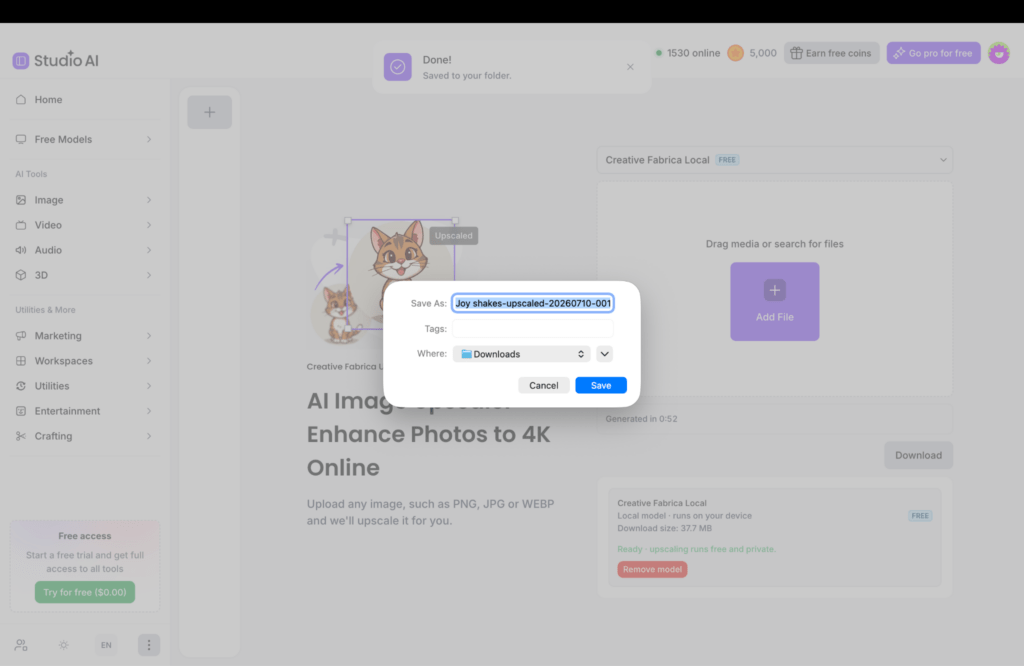Click Earn free coins button
Image resolution: width=1024 pixels, height=666 pixels.
pyautogui.click(x=831, y=53)
